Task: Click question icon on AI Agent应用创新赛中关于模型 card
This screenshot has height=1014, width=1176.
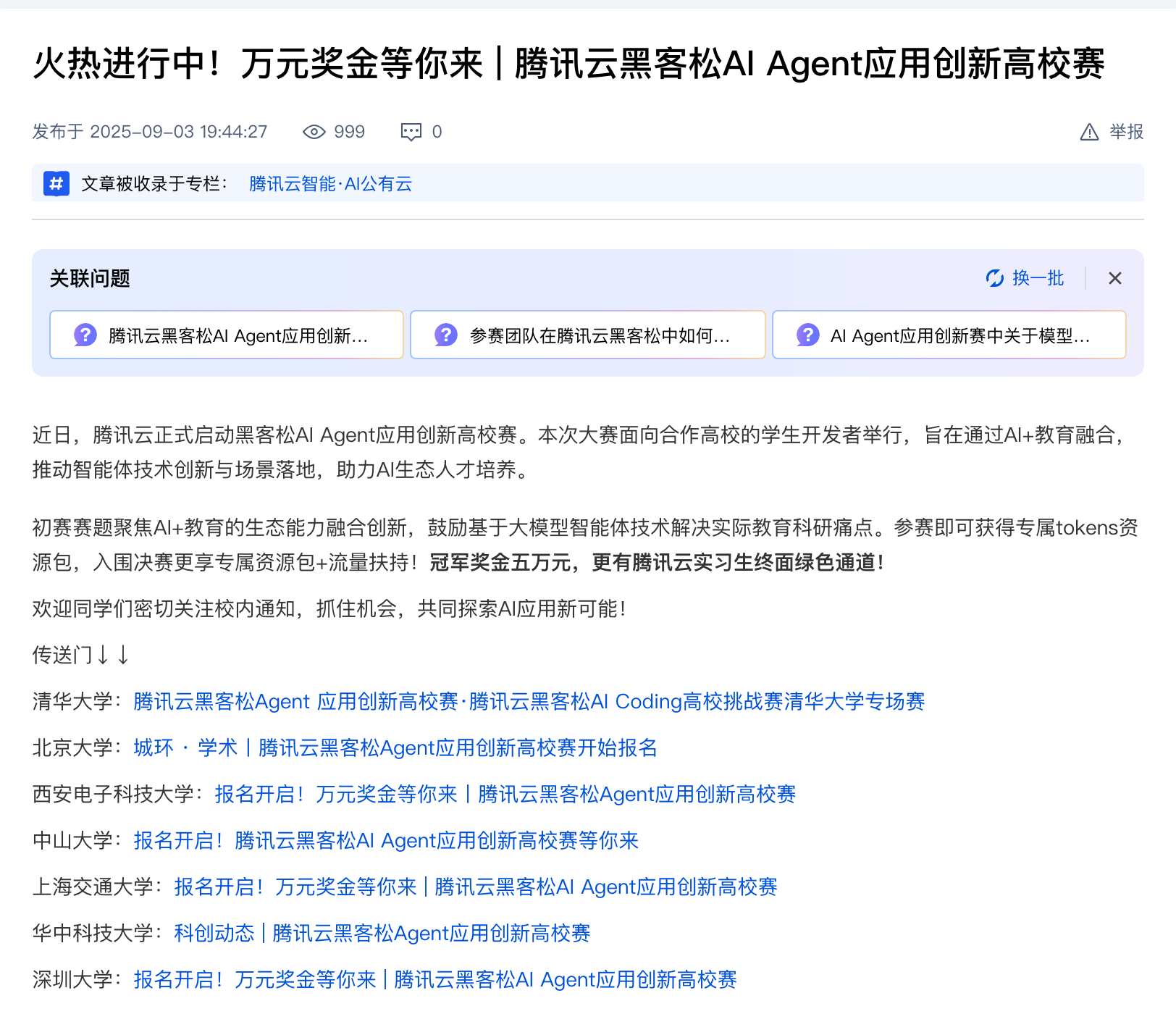Action: pos(807,335)
